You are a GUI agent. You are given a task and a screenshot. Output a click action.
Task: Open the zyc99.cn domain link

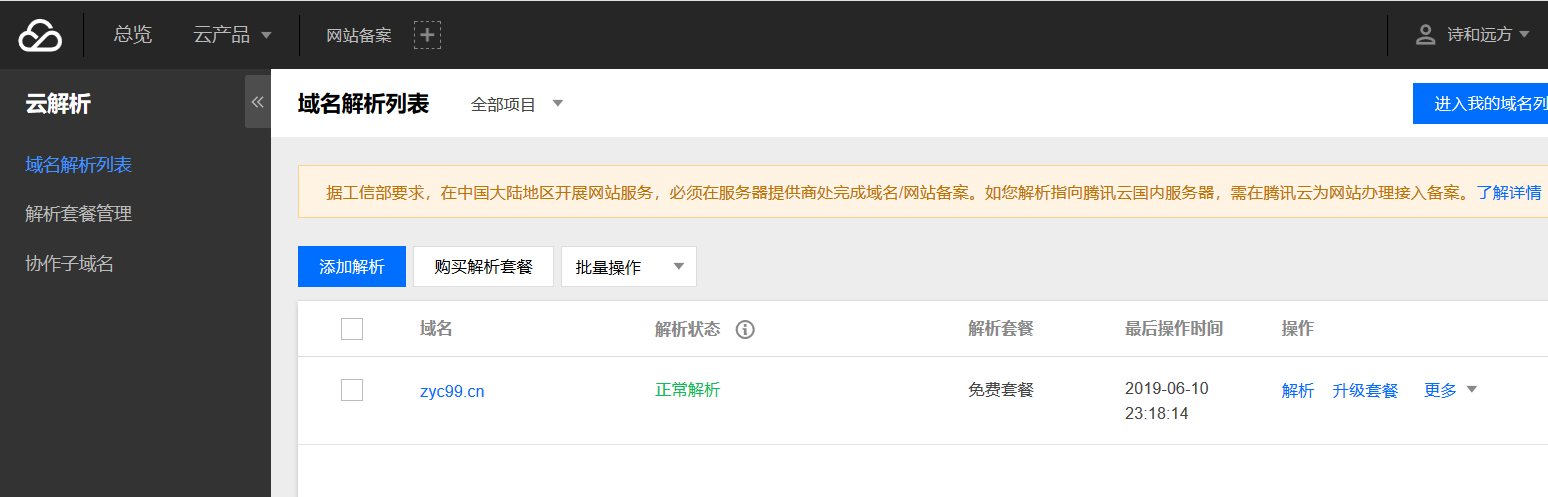pyautogui.click(x=452, y=391)
